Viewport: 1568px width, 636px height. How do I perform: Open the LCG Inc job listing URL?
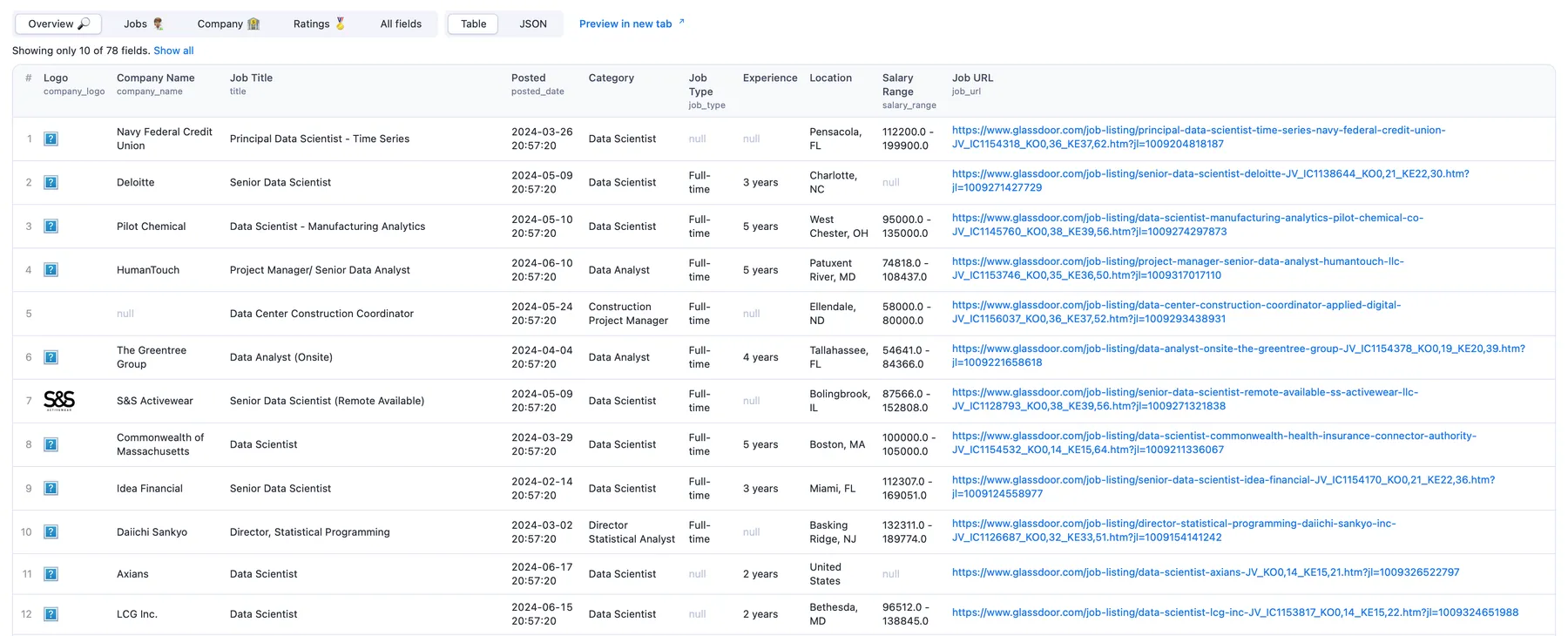pos(1235,612)
